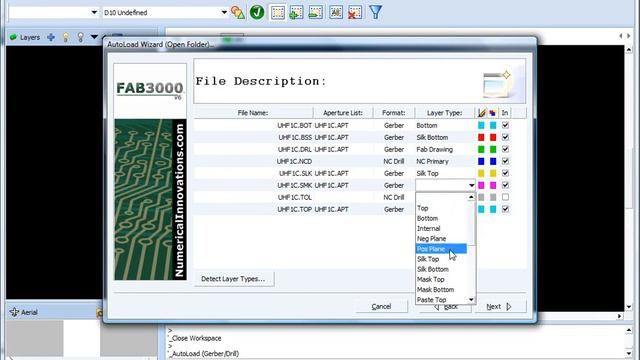The image size is (640, 360).
Task: Change first green swatch of UHF1C.DRL row
Action: coord(481,149)
